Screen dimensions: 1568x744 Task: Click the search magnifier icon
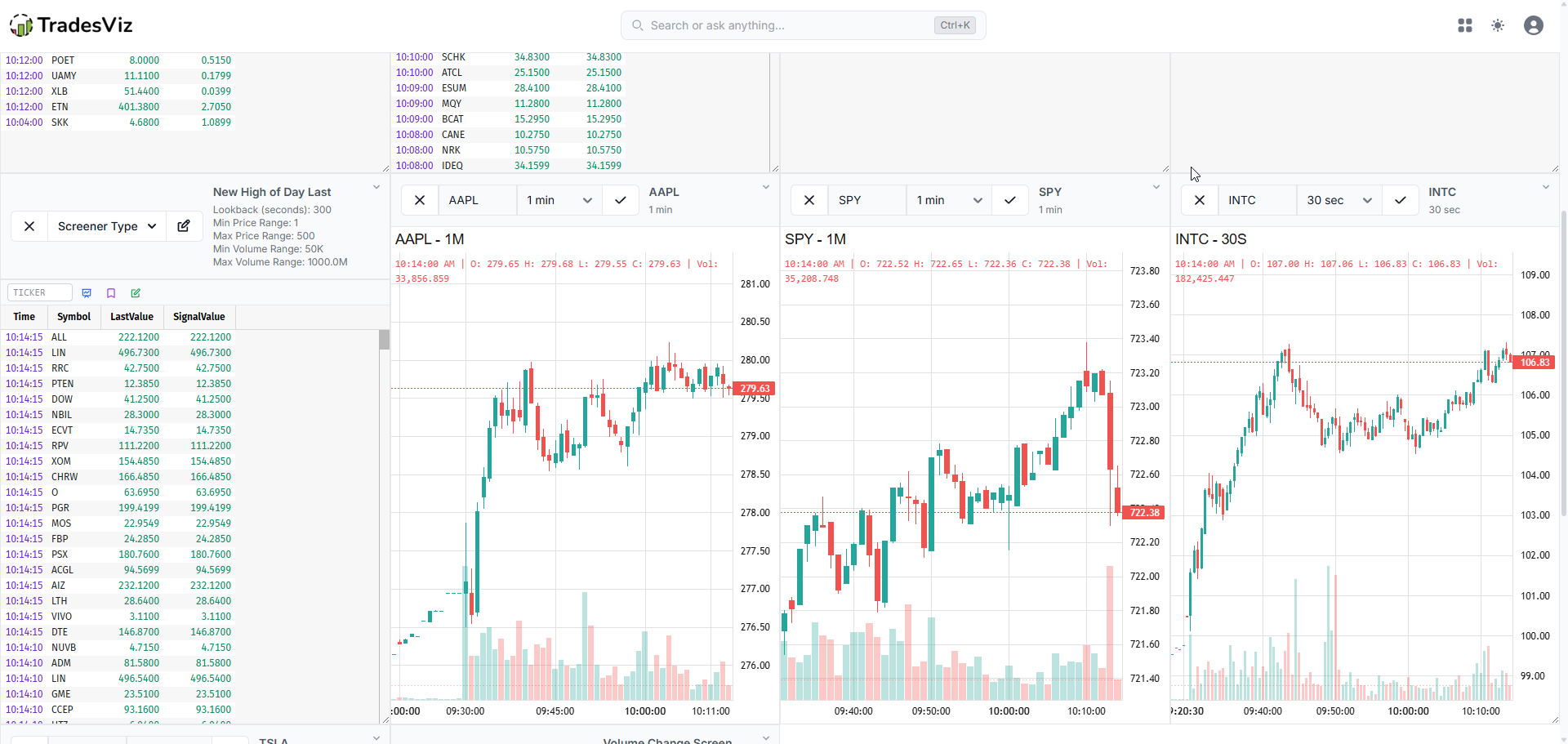[638, 25]
